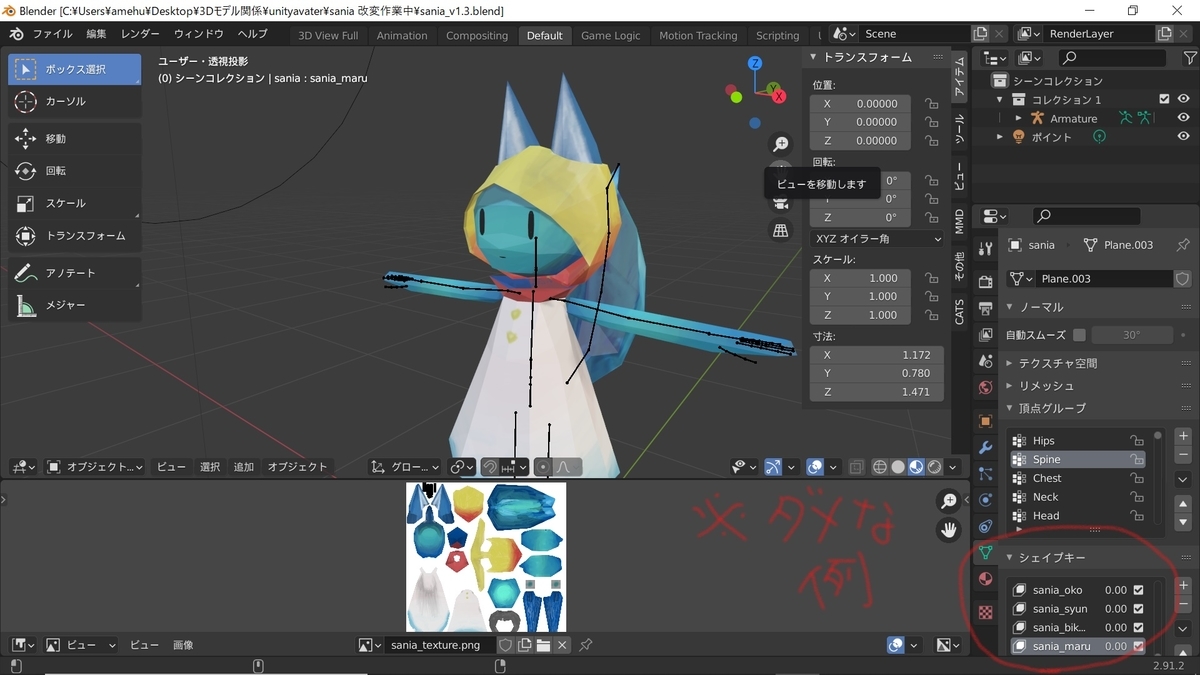Click the image editor zoom magnifier icon
The width and height of the screenshot is (1200, 675).
(x=949, y=501)
